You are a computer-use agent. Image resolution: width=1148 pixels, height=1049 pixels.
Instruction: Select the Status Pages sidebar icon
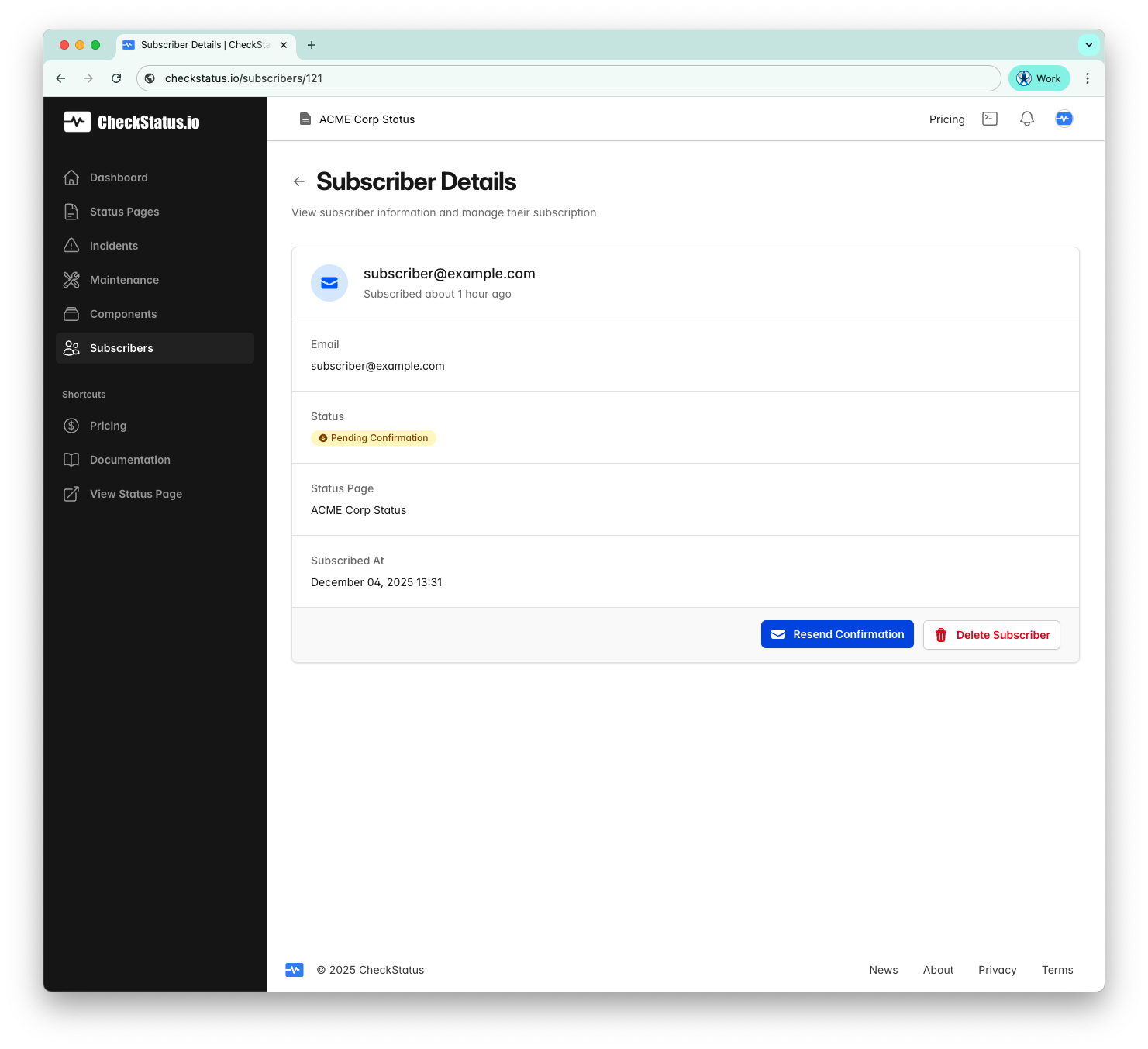coord(71,211)
